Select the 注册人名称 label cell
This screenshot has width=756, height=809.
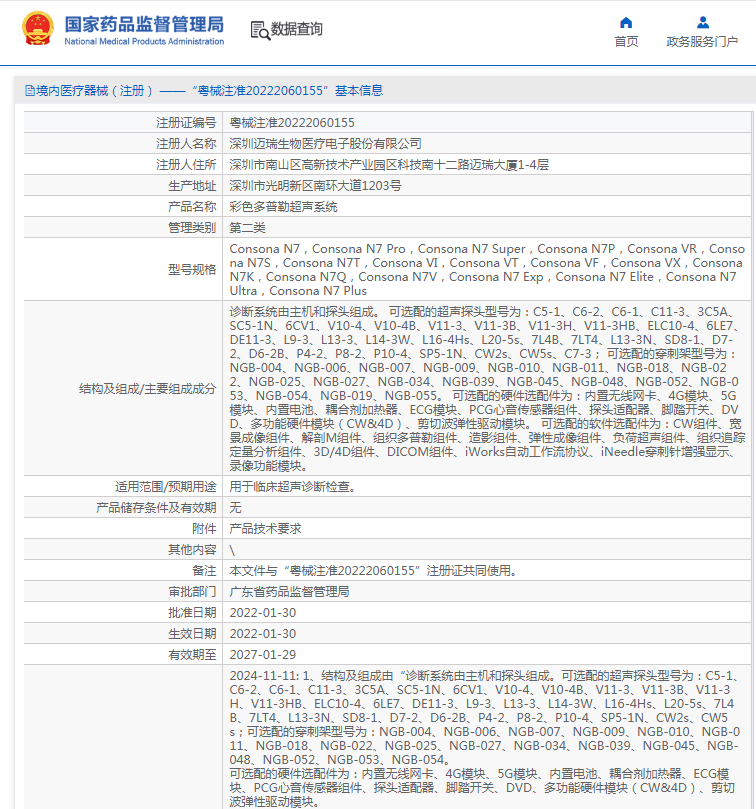click(123, 143)
